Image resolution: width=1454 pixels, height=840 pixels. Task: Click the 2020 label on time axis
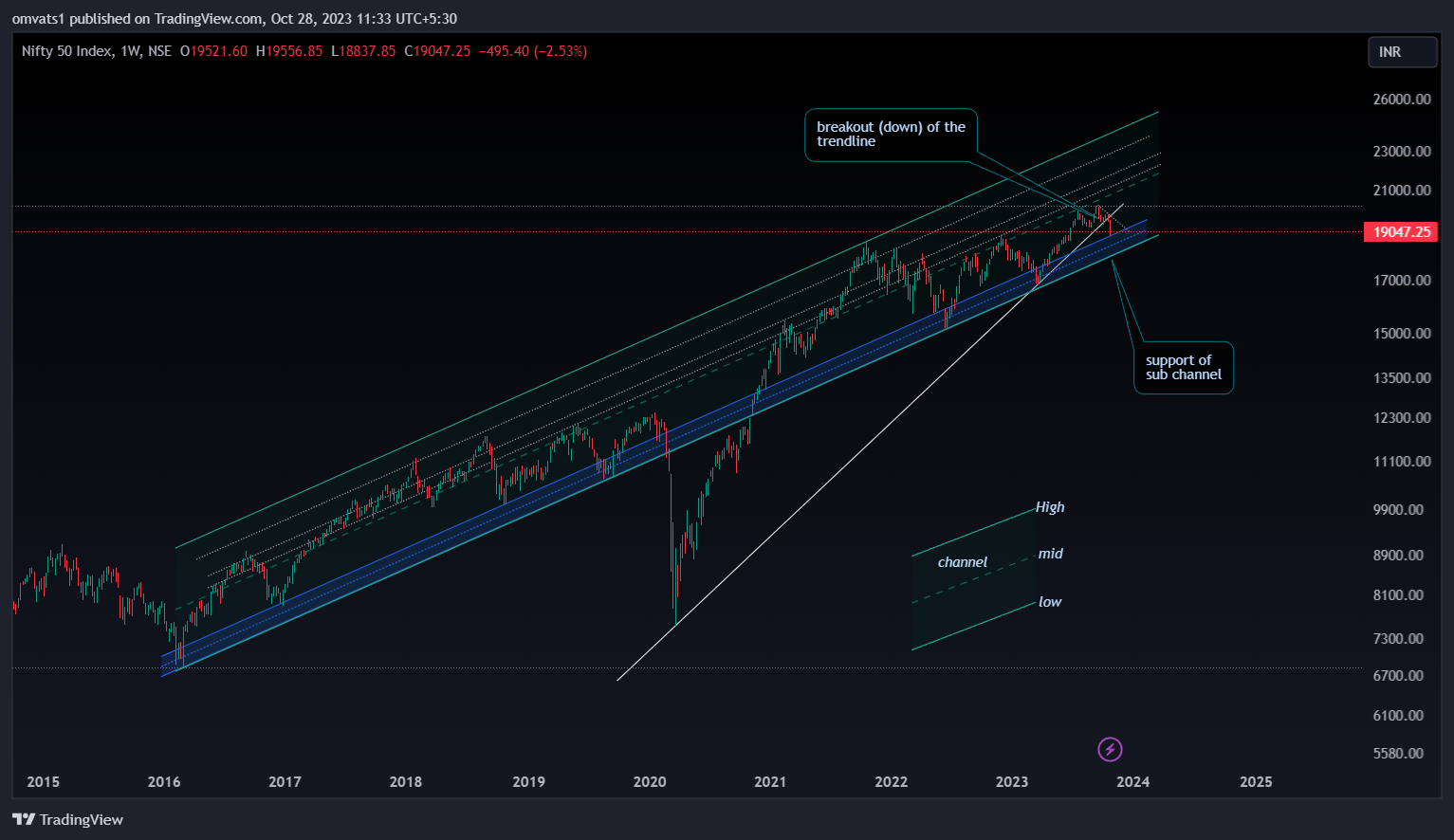pyautogui.click(x=650, y=782)
